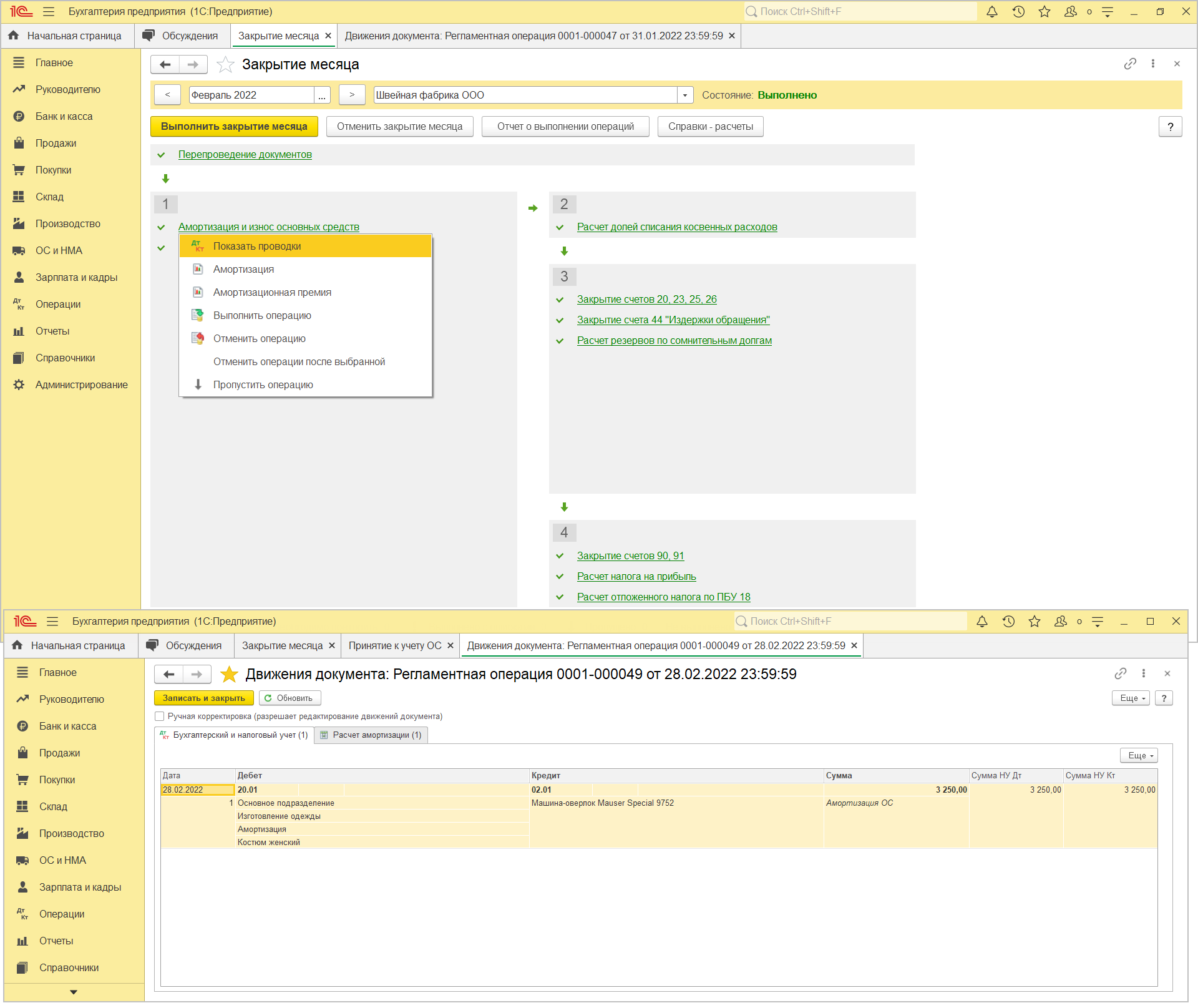Open the period selector ellipsis button
Viewport: 1198px width, 1008px height.
tap(322, 95)
